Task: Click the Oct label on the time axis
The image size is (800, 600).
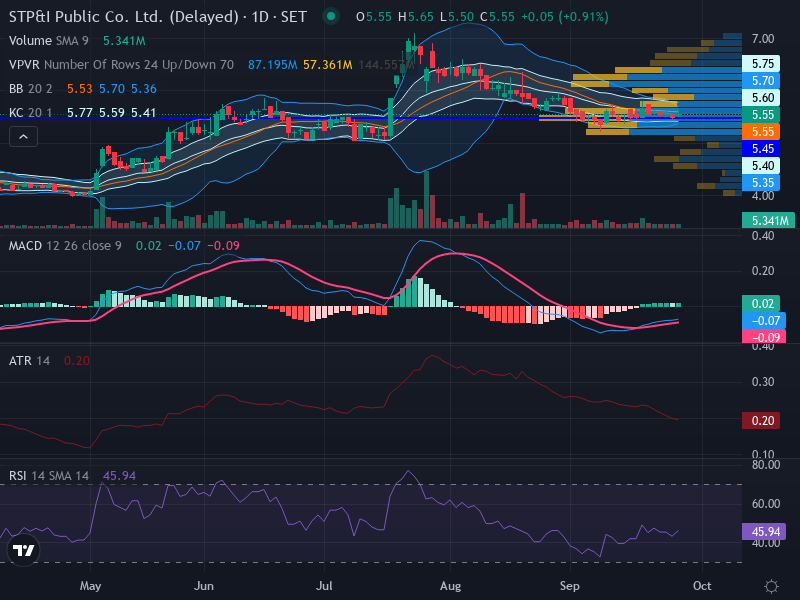Action: click(x=702, y=586)
